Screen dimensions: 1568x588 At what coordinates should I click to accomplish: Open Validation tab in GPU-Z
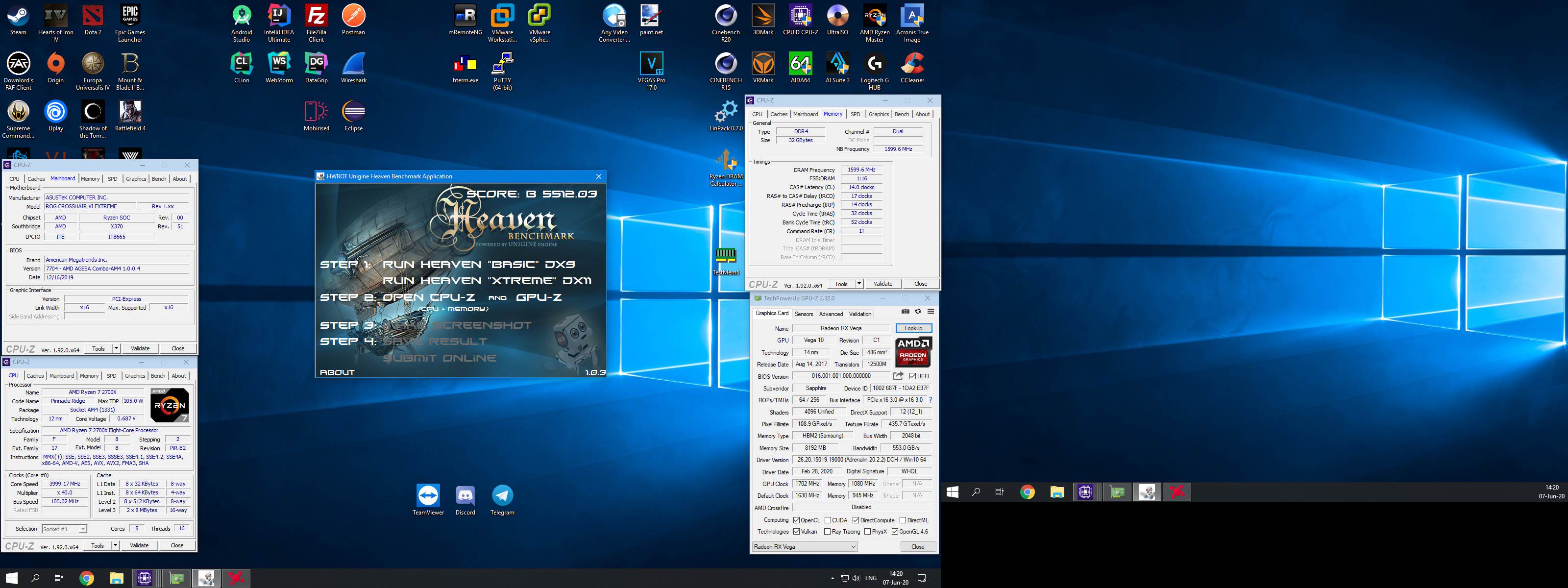pos(860,314)
